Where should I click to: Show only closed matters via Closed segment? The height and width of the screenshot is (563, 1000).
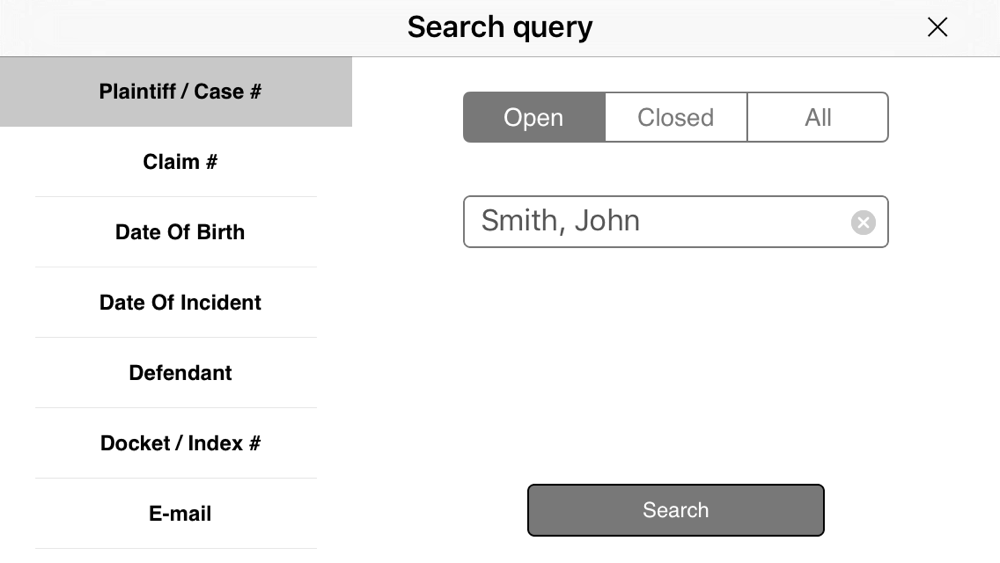676,117
